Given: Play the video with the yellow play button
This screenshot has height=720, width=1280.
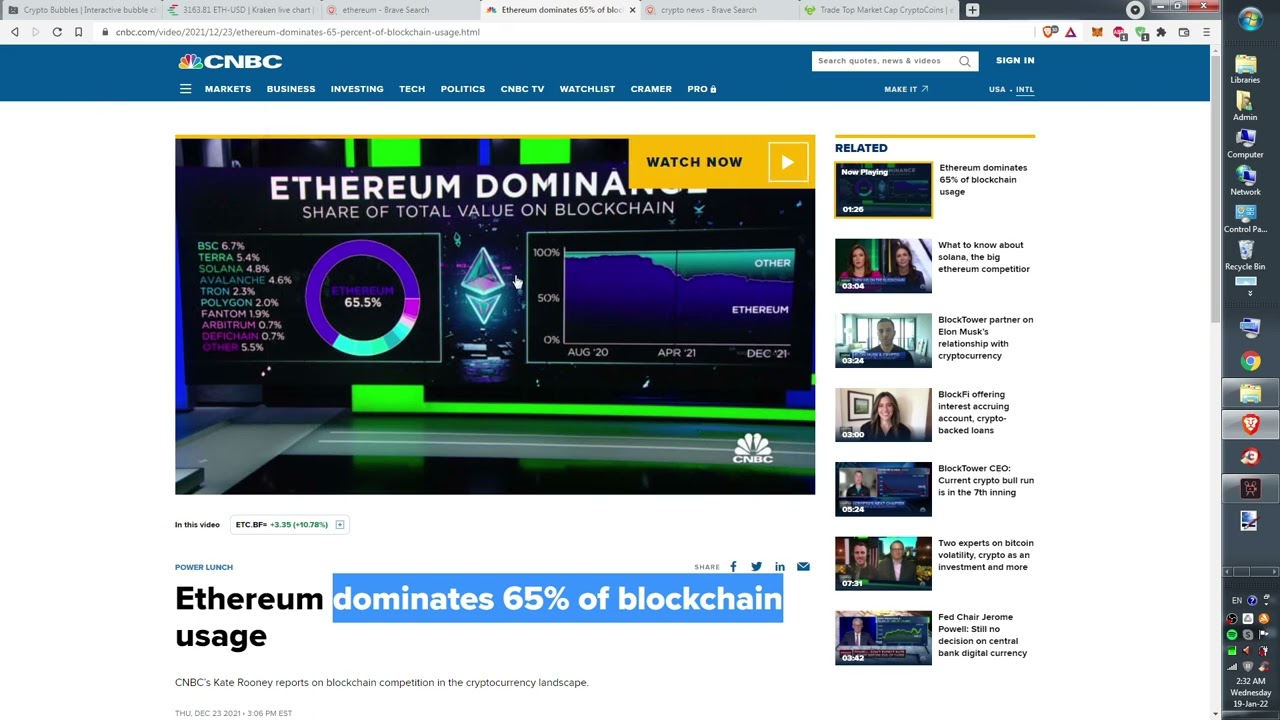Looking at the screenshot, I should pos(788,162).
